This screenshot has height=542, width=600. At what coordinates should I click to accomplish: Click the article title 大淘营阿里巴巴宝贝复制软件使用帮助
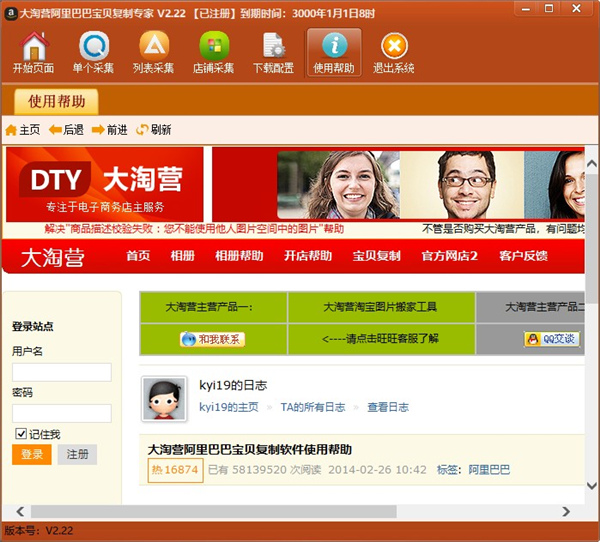point(249,449)
